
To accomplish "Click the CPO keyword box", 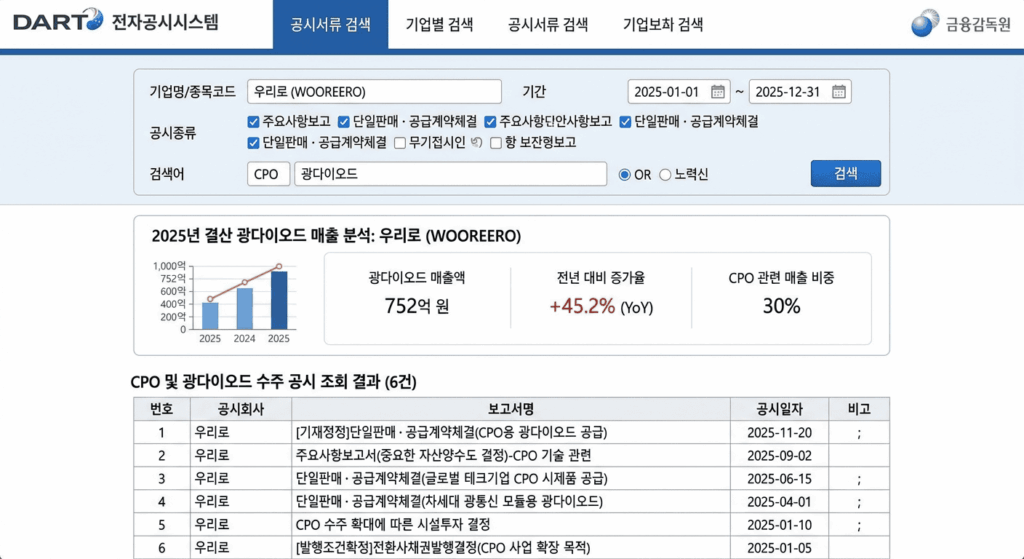I will point(268,174).
